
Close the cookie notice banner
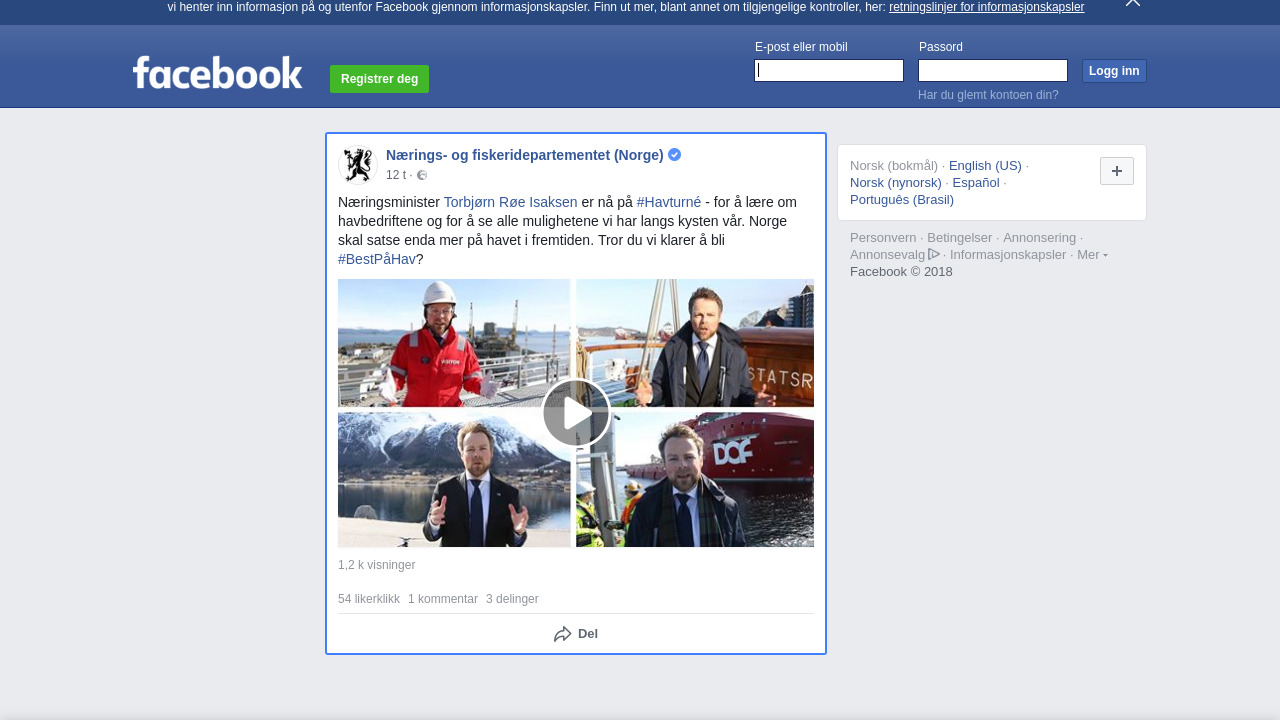click(x=1133, y=3)
